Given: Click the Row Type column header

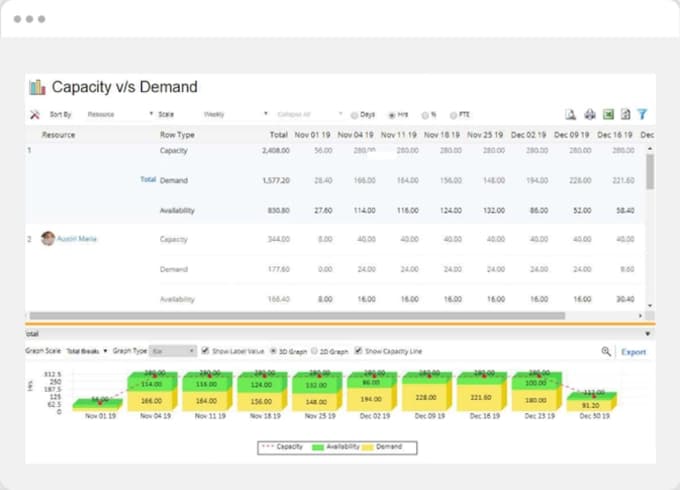Looking at the screenshot, I should point(177,135).
